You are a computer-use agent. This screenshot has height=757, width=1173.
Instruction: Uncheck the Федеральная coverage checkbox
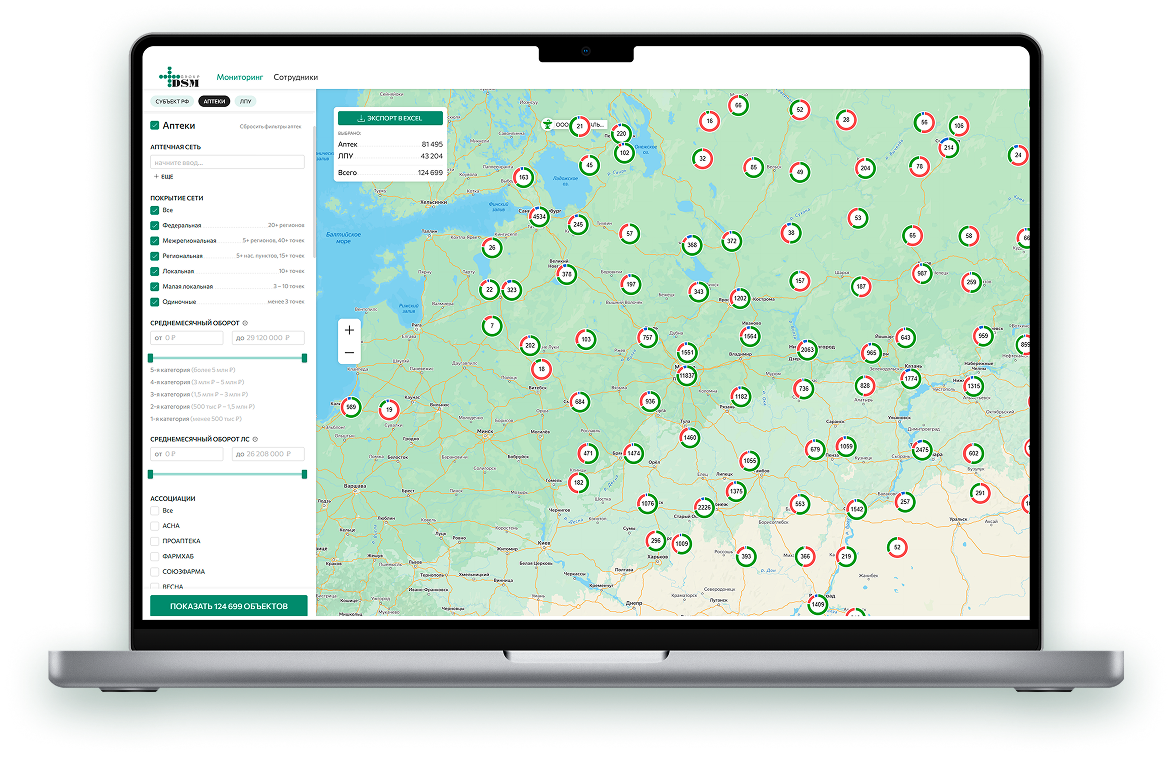pyautogui.click(x=155, y=226)
